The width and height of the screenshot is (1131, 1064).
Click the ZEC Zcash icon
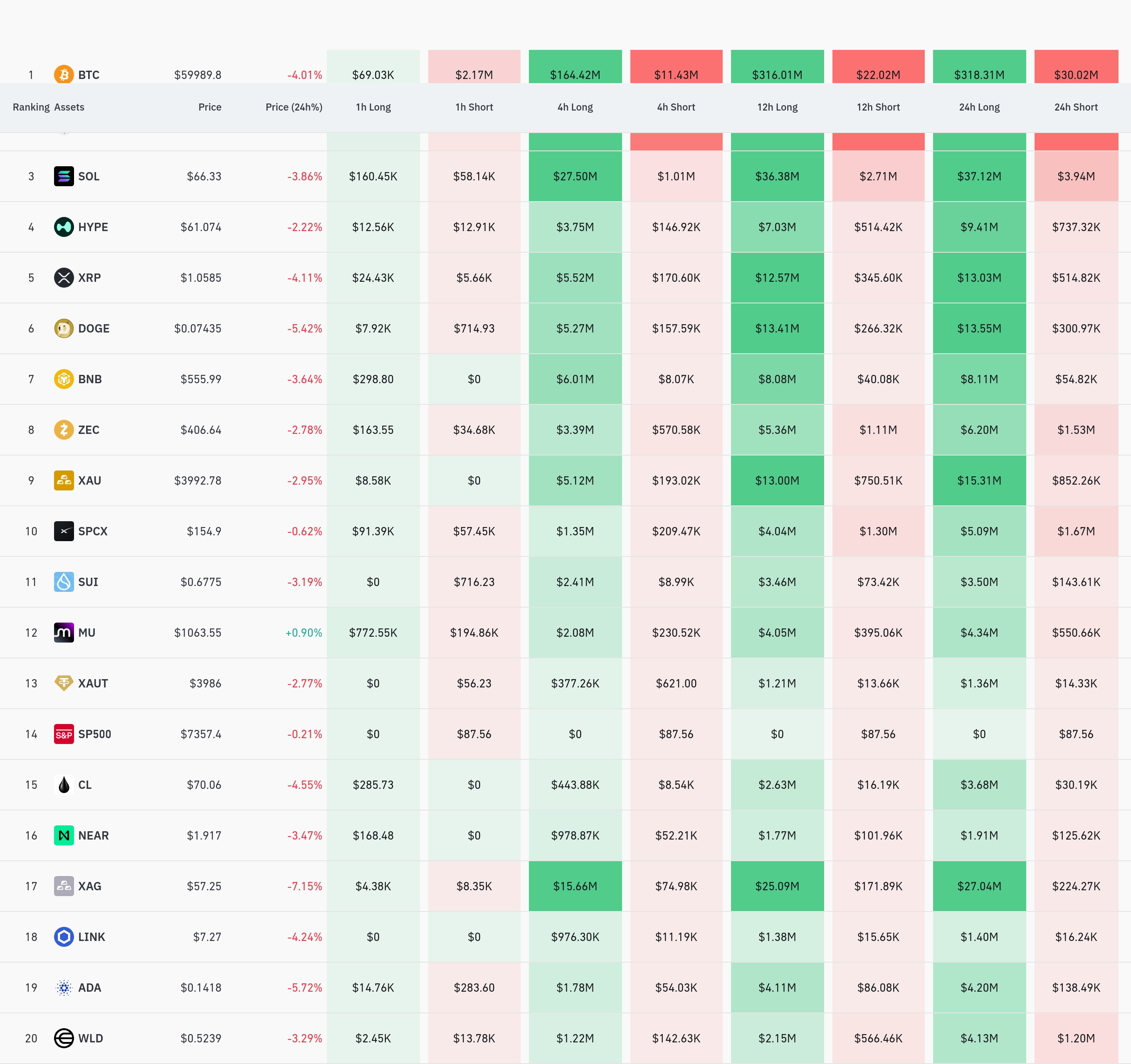pyautogui.click(x=64, y=429)
